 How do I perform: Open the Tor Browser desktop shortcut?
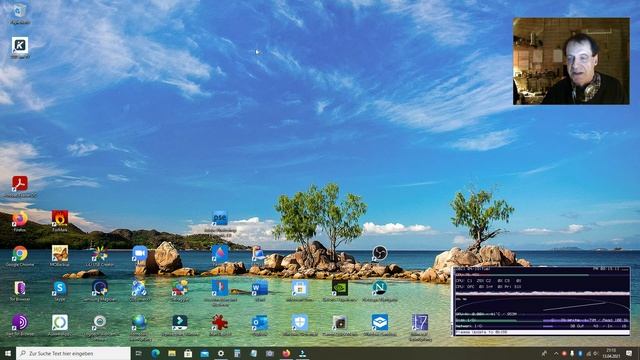pos(20,288)
